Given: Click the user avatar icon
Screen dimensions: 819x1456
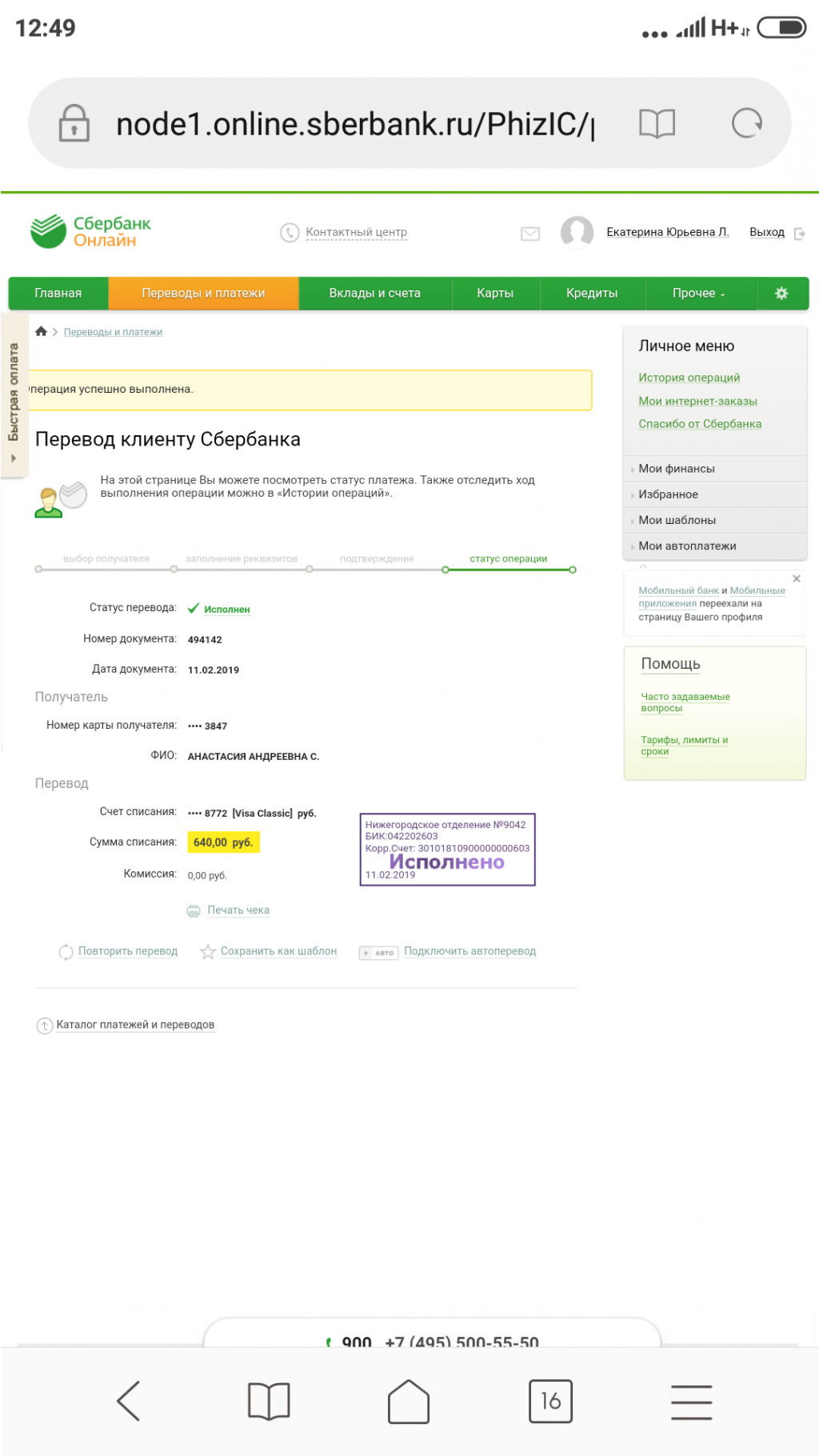Looking at the screenshot, I should (x=577, y=233).
